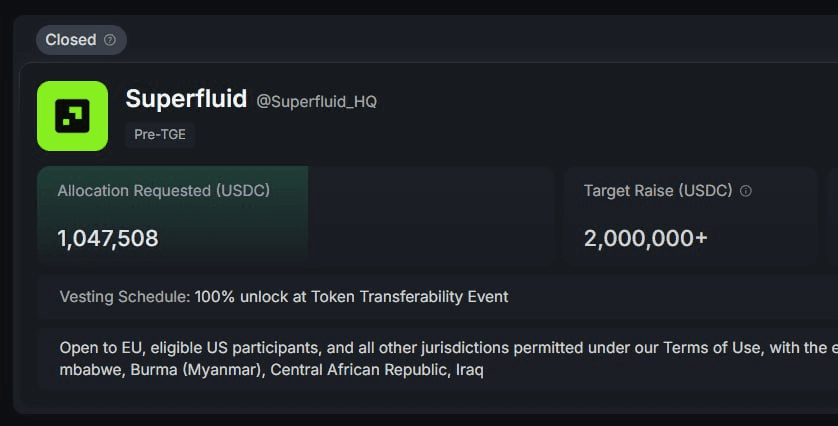This screenshot has height=426, width=838.
Task: Click the Burma (Myanmar) country text
Action: [196, 370]
